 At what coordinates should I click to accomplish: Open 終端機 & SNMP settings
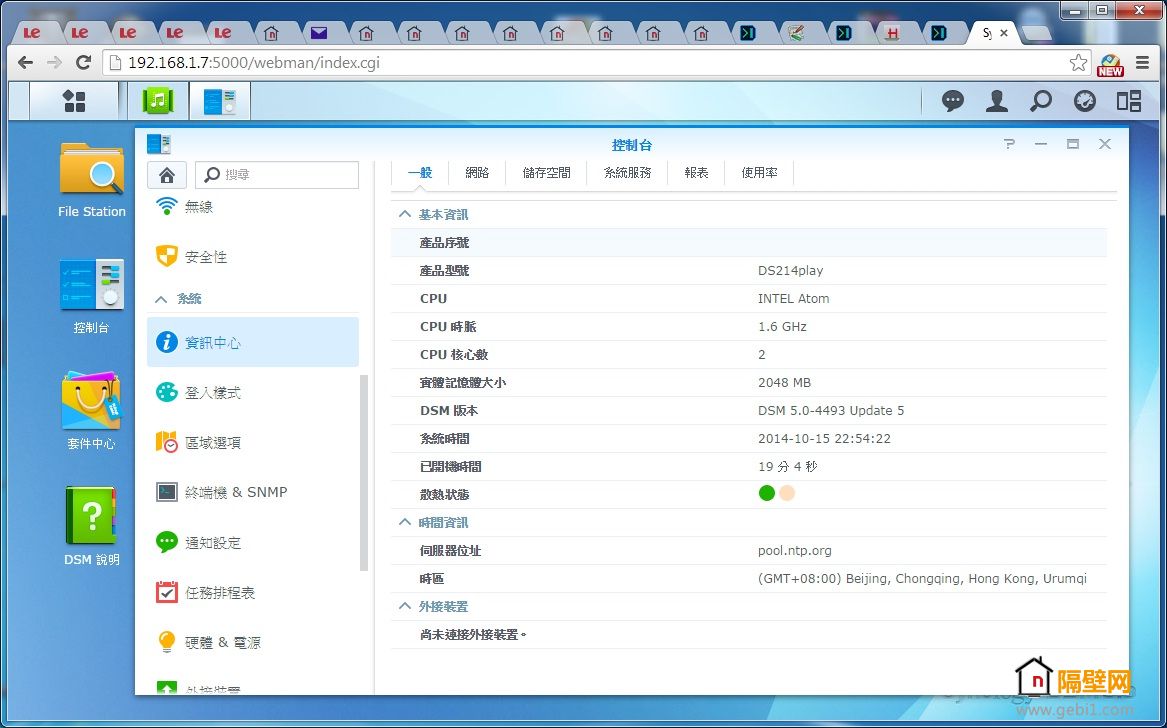tap(252, 492)
